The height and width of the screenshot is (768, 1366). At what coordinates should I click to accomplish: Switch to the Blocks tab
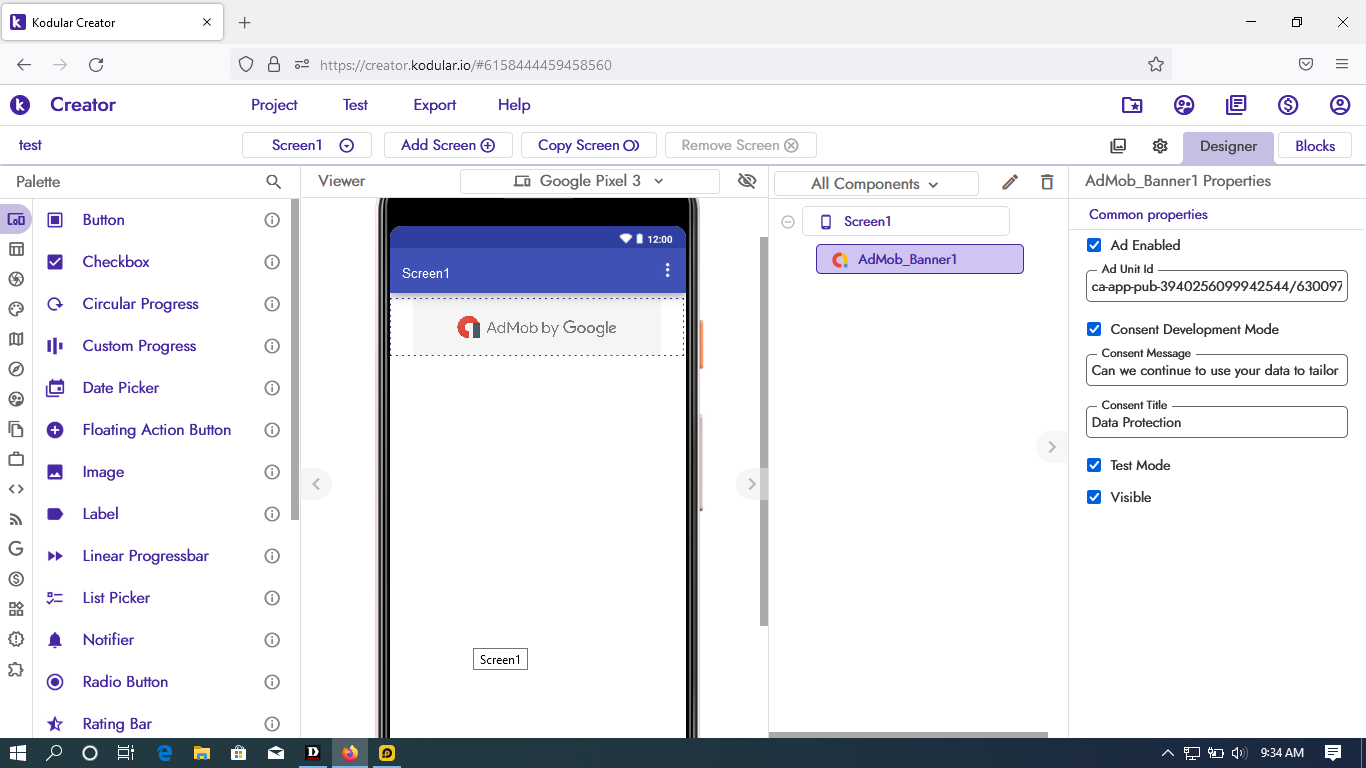tap(1314, 146)
